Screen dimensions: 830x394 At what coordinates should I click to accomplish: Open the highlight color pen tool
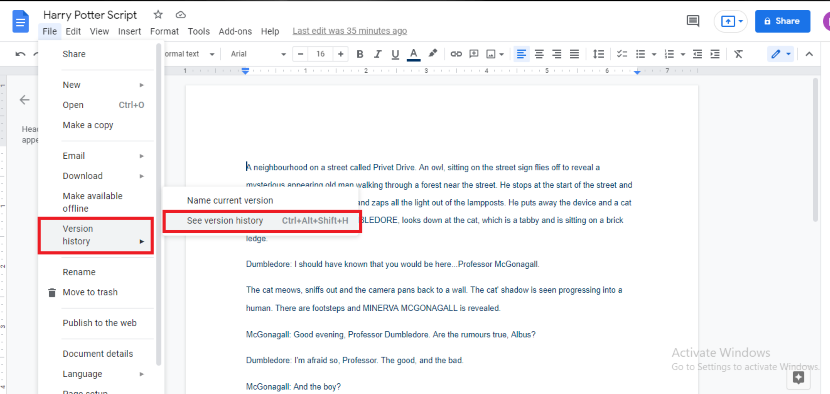(x=432, y=53)
